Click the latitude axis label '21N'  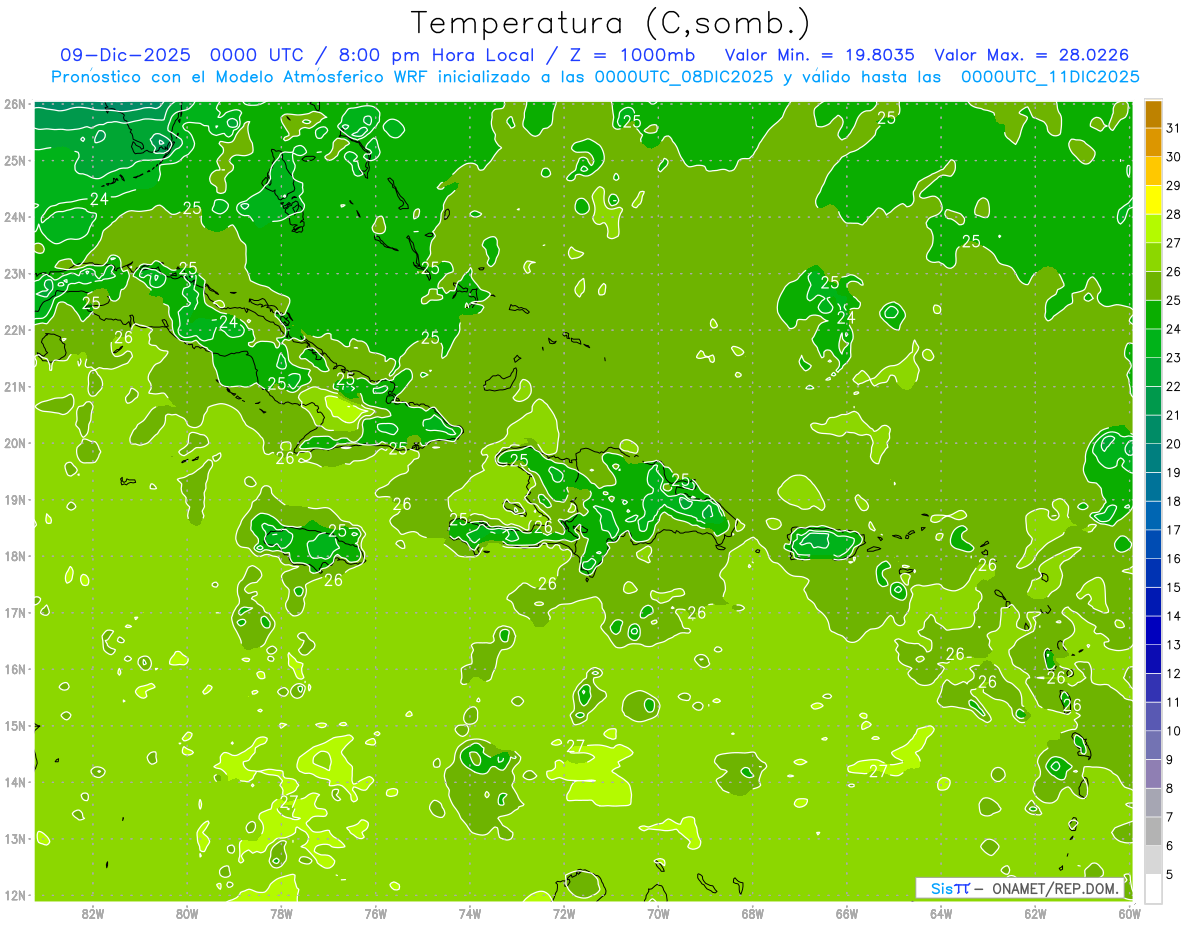click(15, 387)
